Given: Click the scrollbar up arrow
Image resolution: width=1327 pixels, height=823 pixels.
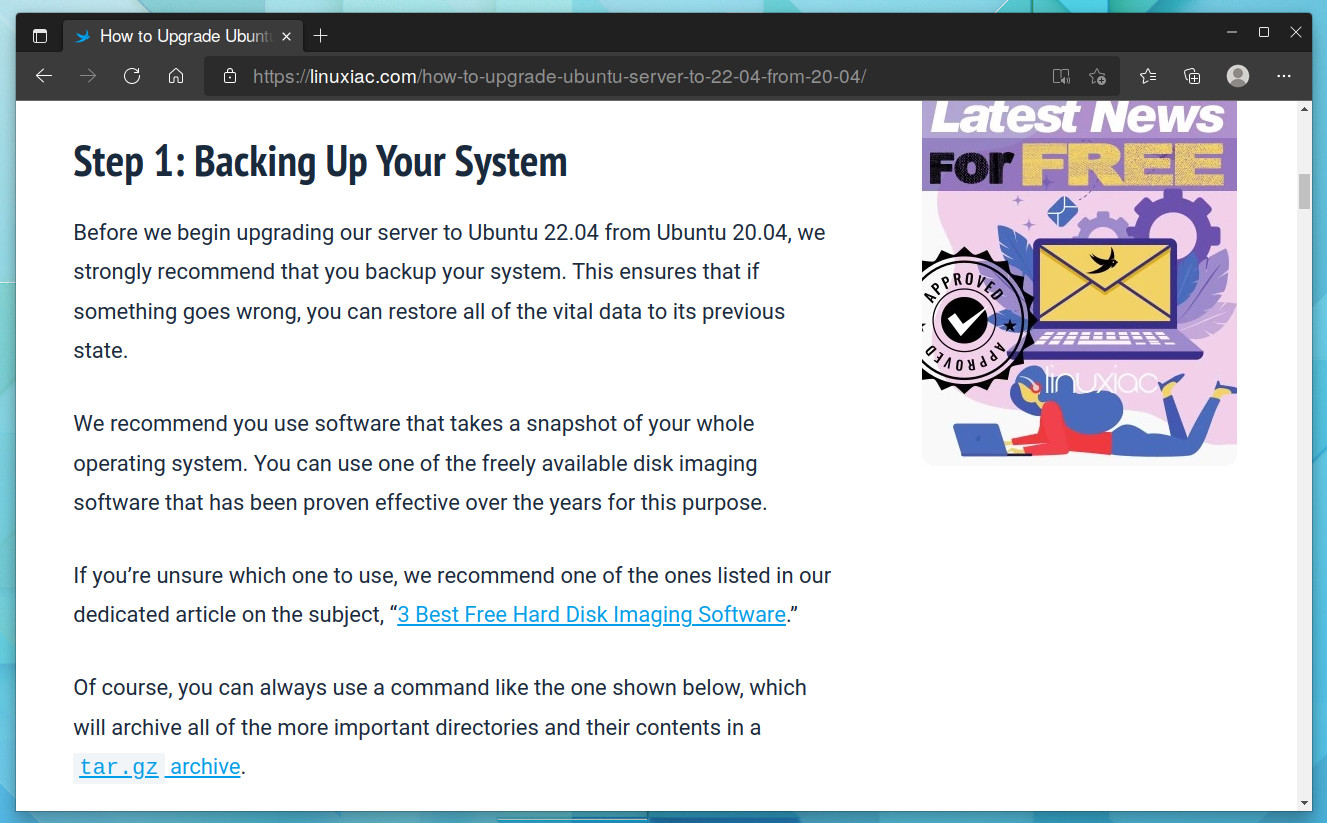Looking at the screenshot, I should [x=1304, y=108].
